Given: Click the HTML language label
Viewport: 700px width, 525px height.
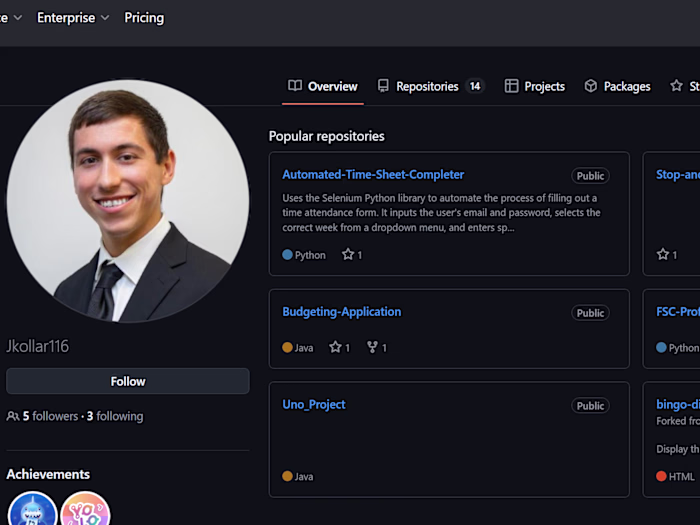Looking at the screenshot, I should [682, 476].
